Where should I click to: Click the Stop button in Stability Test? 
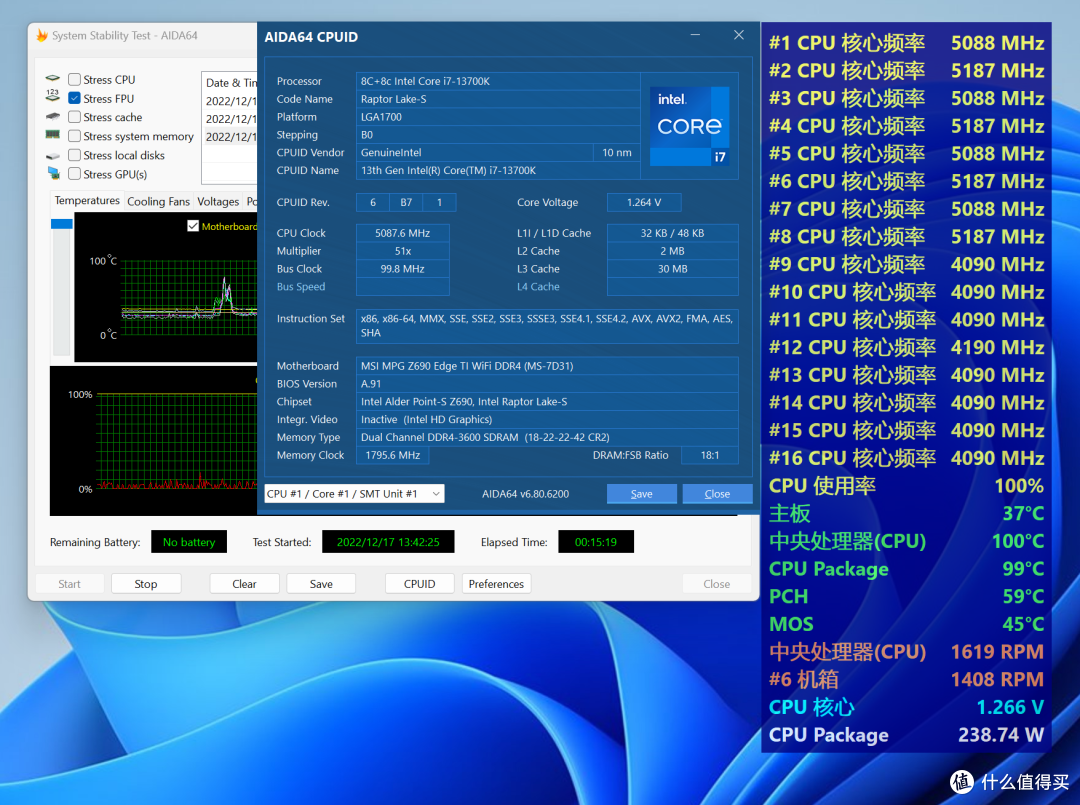coord(145,583)
